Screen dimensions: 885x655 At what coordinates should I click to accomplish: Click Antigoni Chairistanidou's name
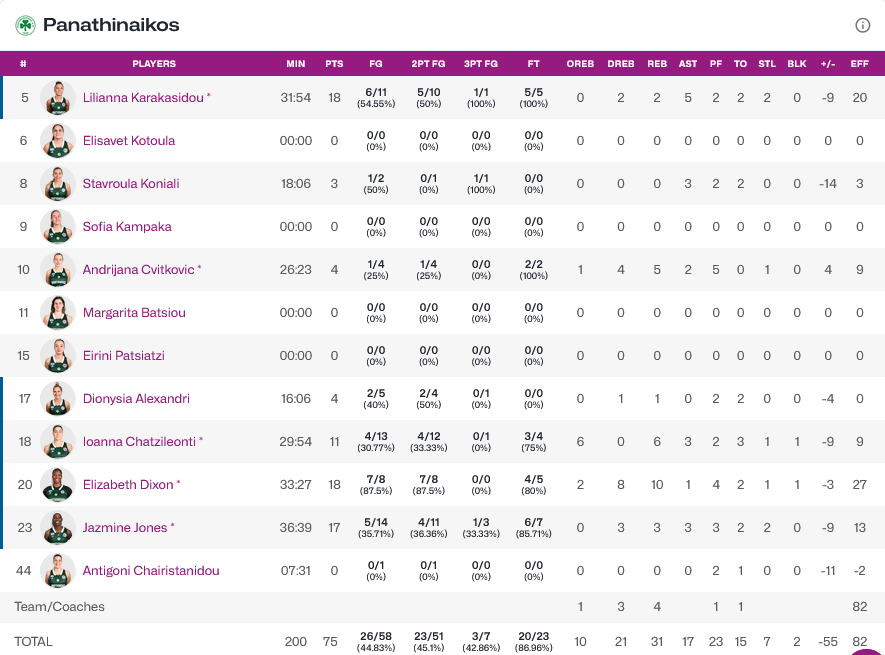pyautogui.click(x=151, y=571)
